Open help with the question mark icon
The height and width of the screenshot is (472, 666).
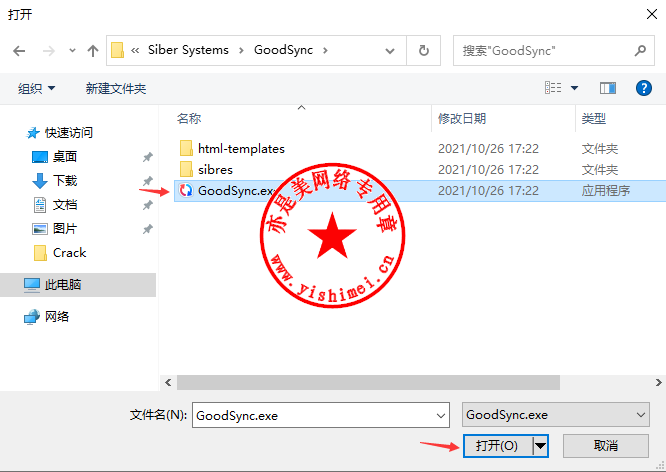pos(644,88)
